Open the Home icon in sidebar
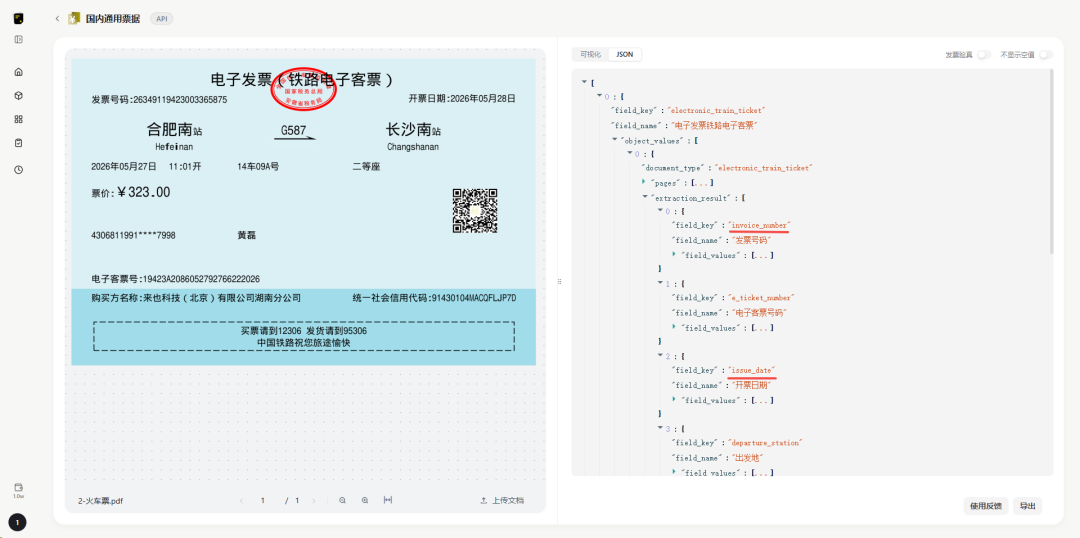 (x=19, y=72)
